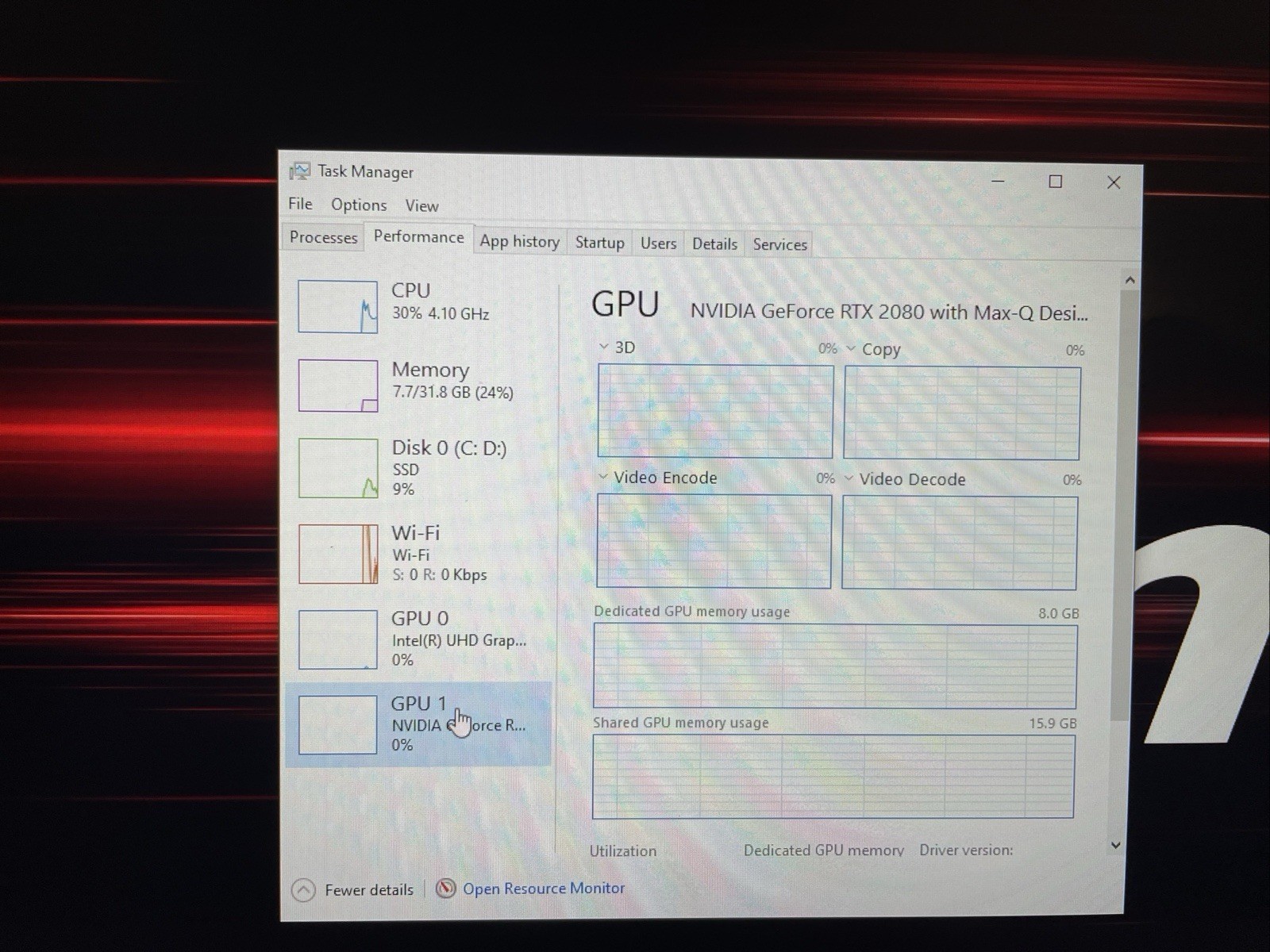This screenshot has height=952, width=1270.
Task: Switch to the Performance tab
Action: point(418,237)
